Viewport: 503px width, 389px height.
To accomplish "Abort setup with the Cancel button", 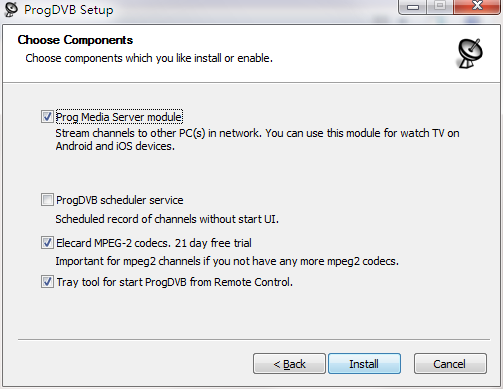I will 450,364.
